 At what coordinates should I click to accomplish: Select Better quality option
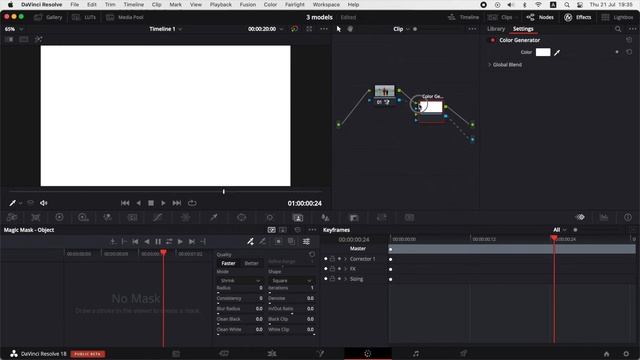coord(251,263)
